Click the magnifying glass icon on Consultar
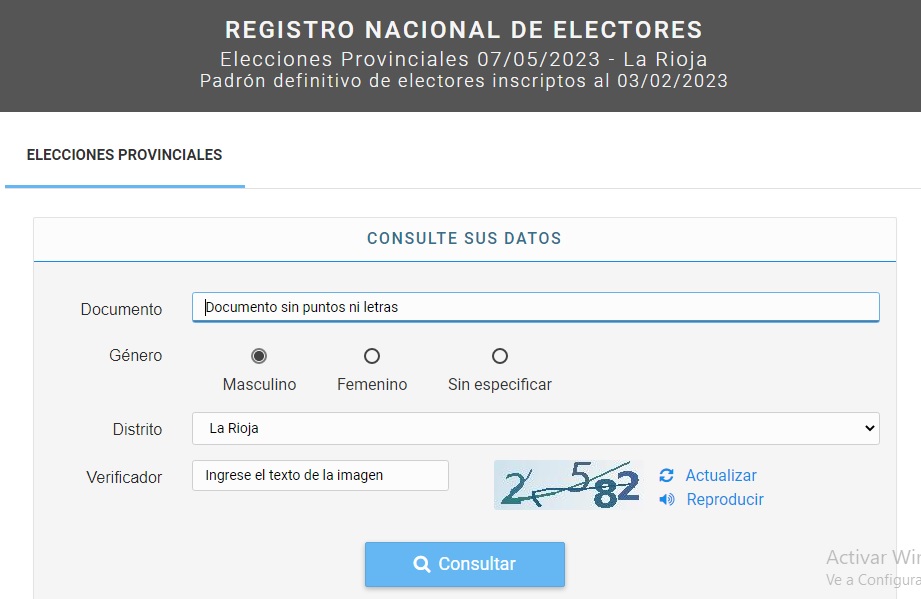This screenshot has width=921, height=599. click(x=422, y=564)
